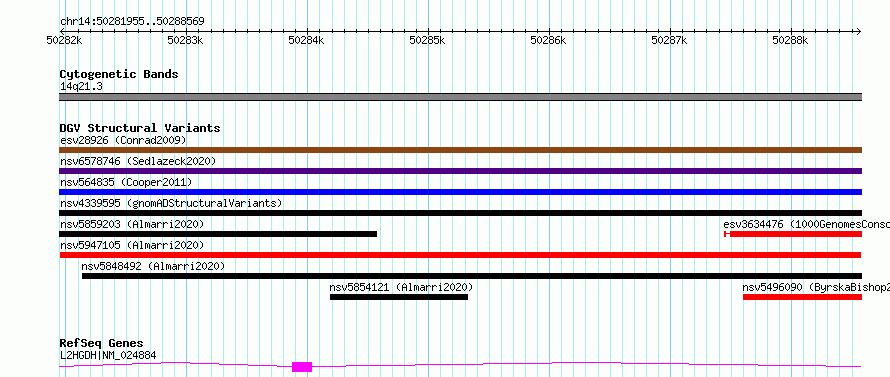Image resolution: width=890 pixels, height=377 pixels.
Task: Click the esv28926 (Conrad2009) label
Action: tap(123, 140)
